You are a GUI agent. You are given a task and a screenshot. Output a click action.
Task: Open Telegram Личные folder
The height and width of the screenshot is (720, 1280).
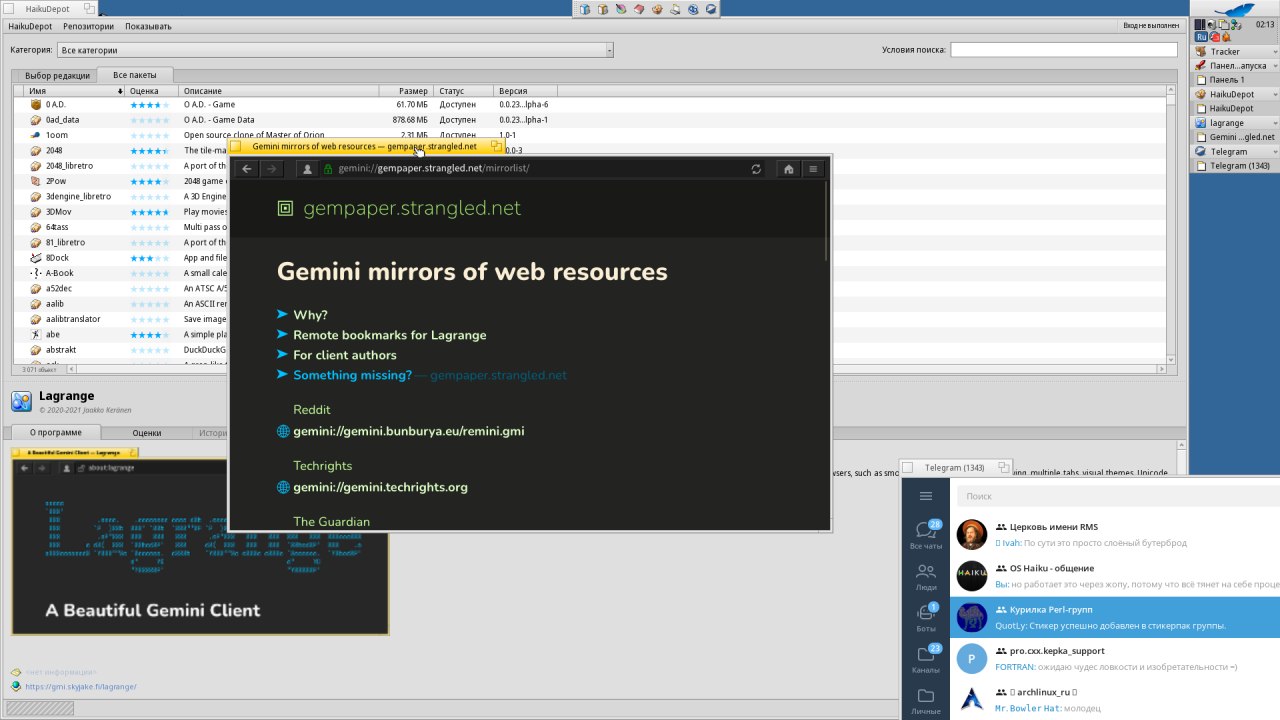coord(926,700)
